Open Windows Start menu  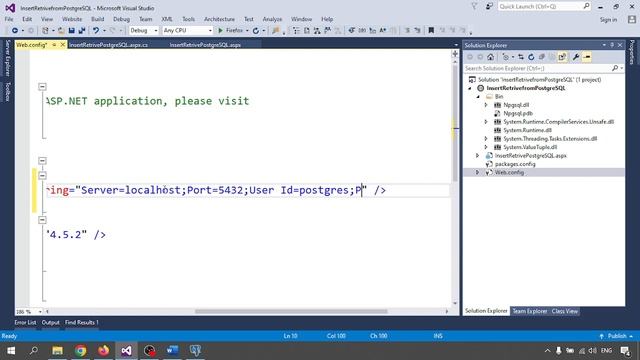pyautogui.click(x=11, y=351)
